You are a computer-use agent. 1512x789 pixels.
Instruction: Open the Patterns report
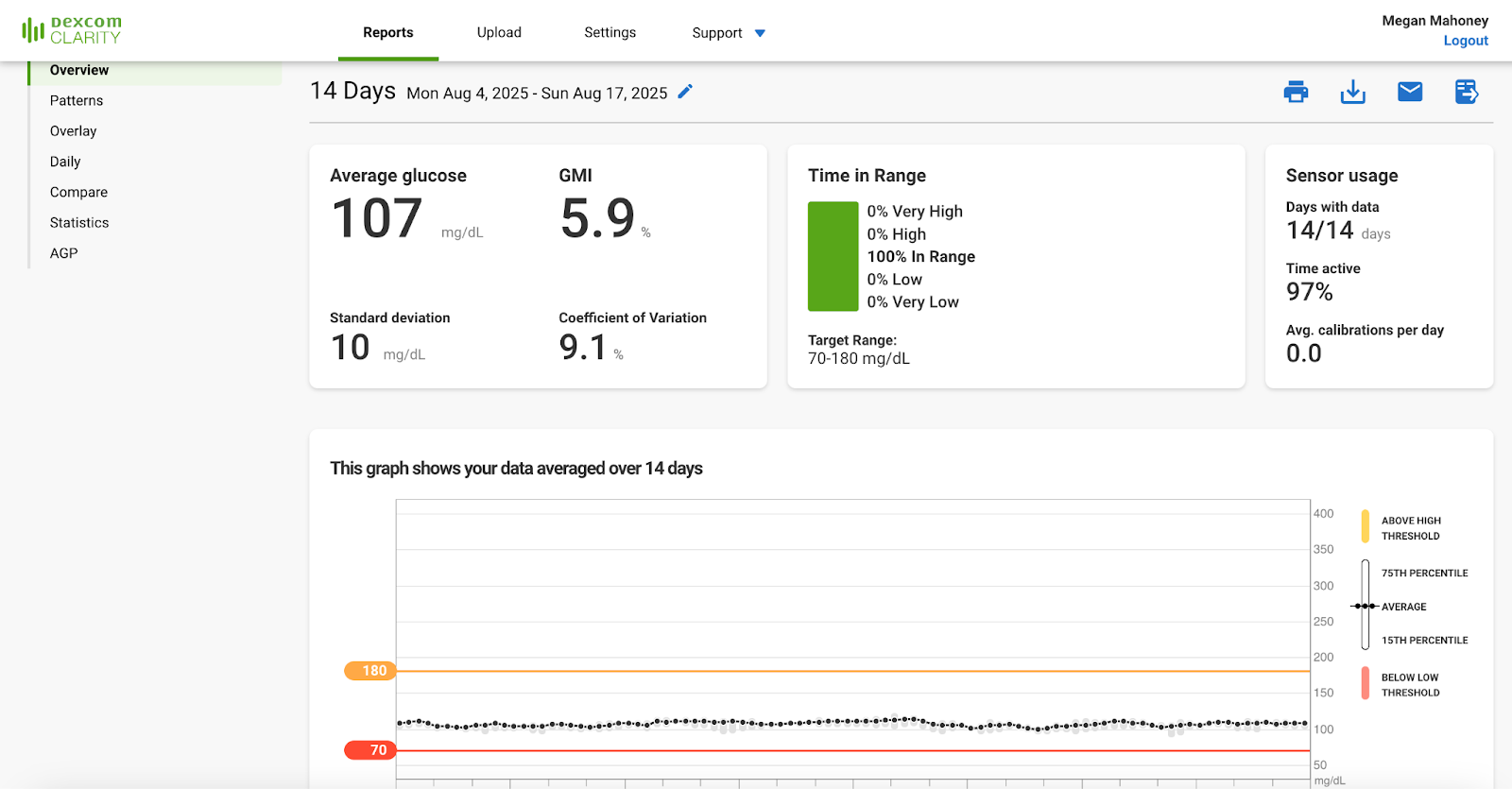point(77,100)
